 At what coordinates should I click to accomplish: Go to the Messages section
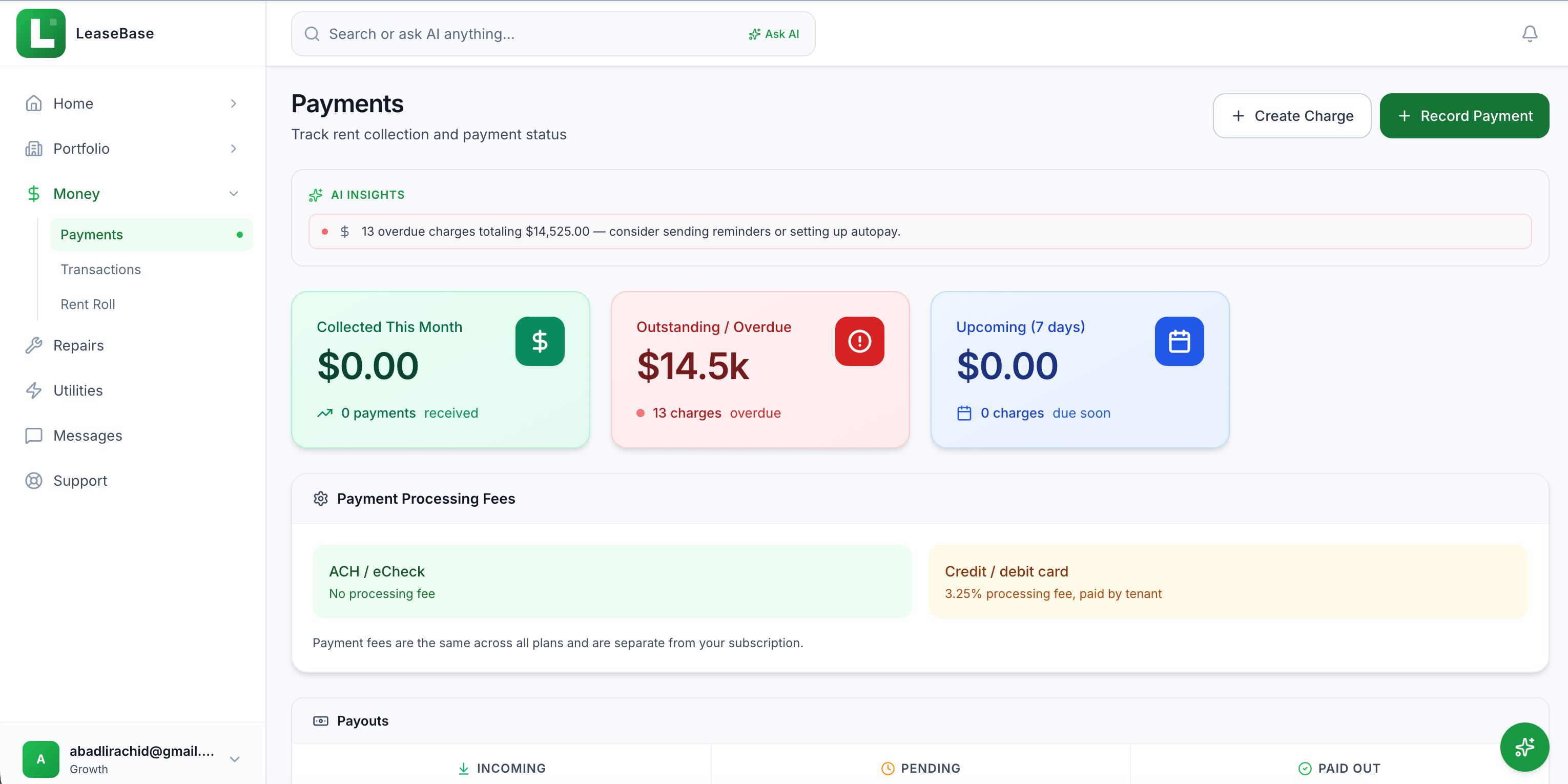(x=133, y=436)
